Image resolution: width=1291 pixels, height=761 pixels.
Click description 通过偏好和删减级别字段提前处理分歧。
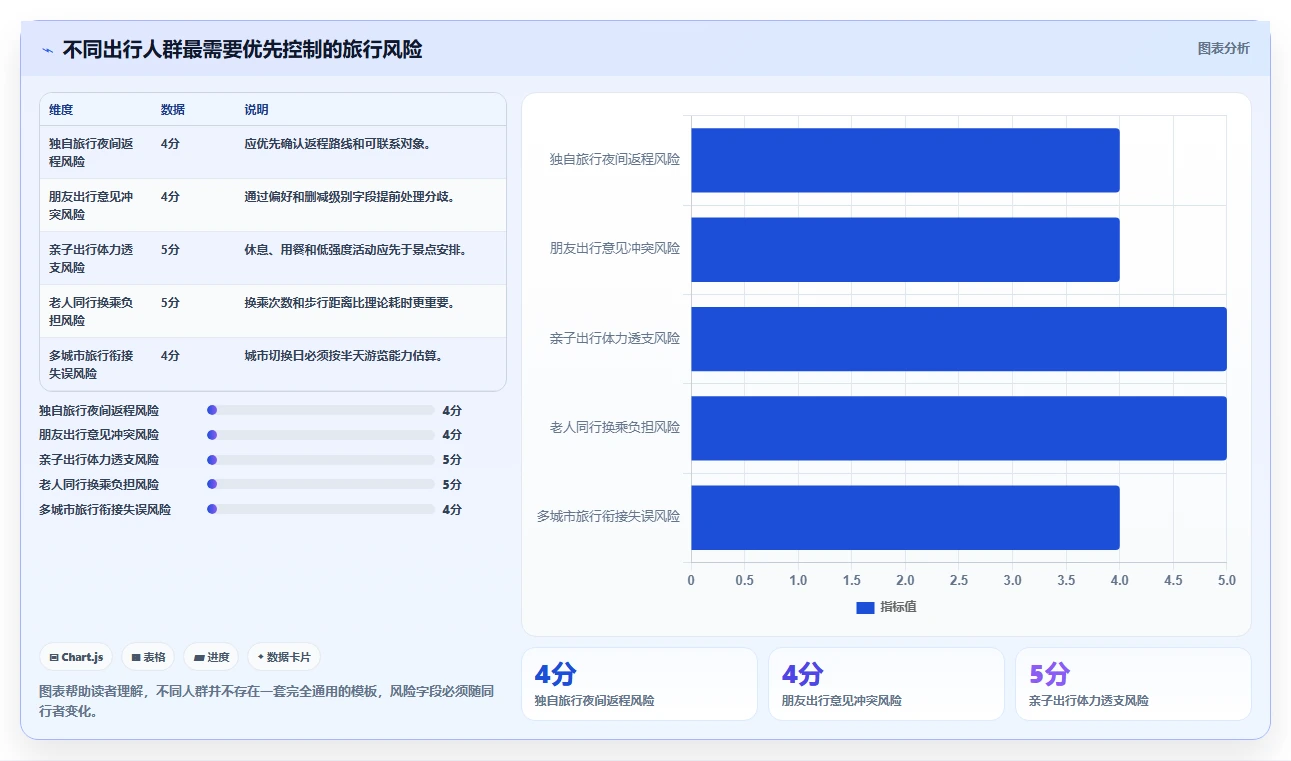coord(351,197)
